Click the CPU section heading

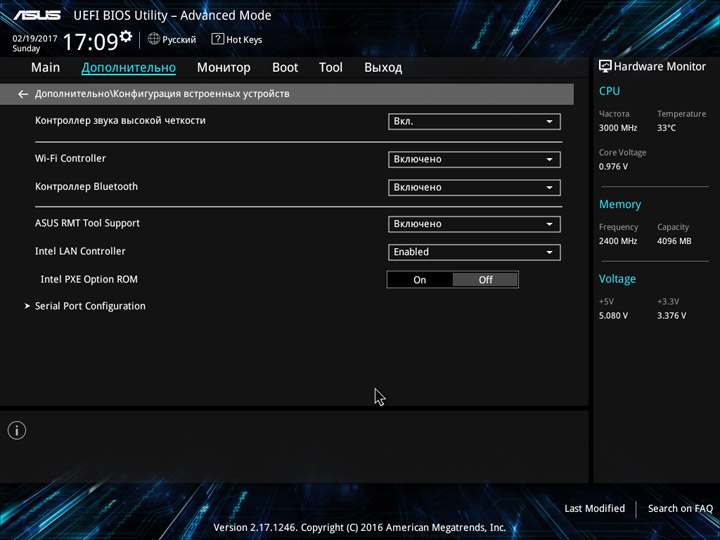pyautogui.click(x=609, y=91)
